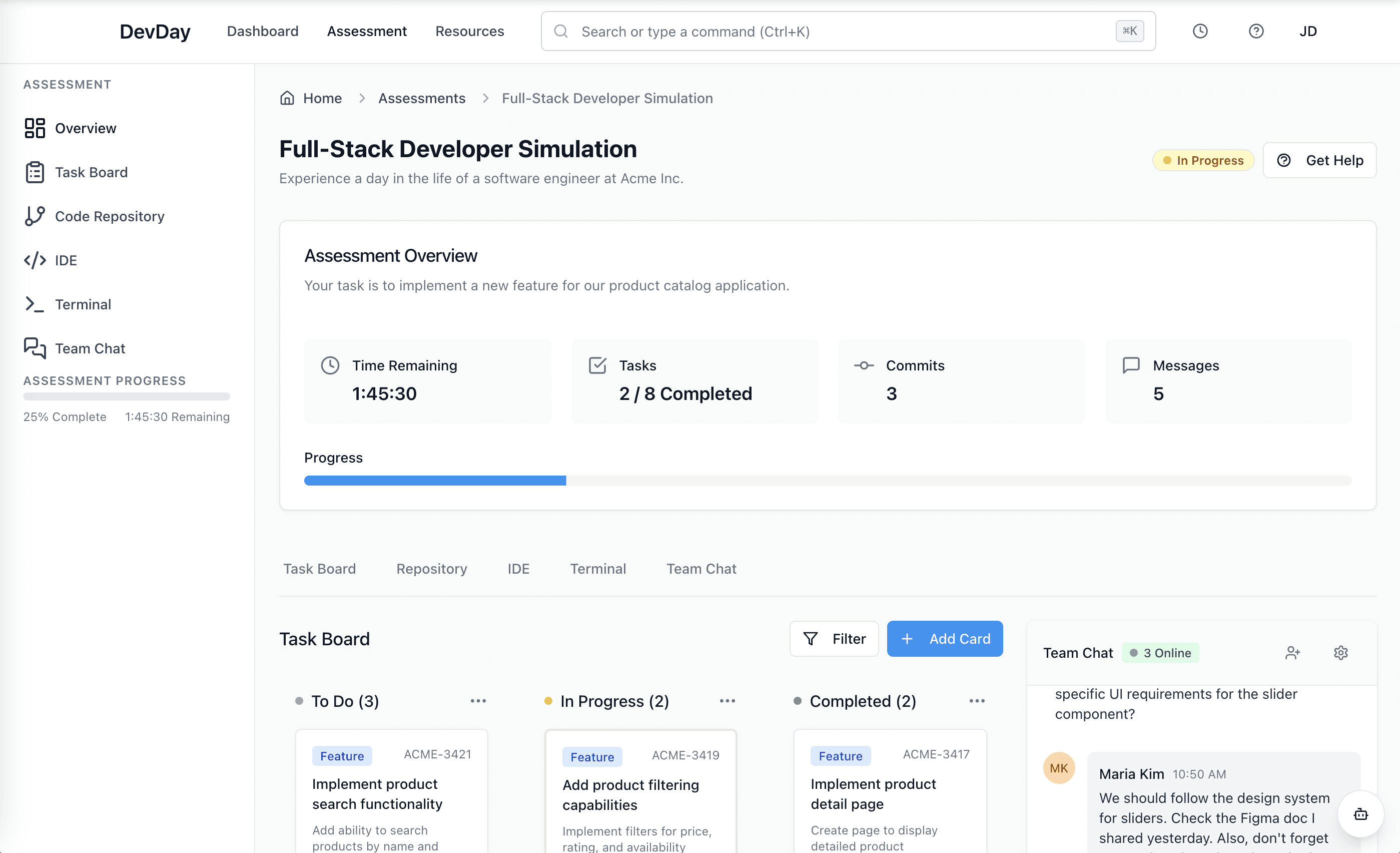This screenshot has height=853, width=1400.
Task: Click the Home house icon in breadcrumb
Action: point(288,98)
